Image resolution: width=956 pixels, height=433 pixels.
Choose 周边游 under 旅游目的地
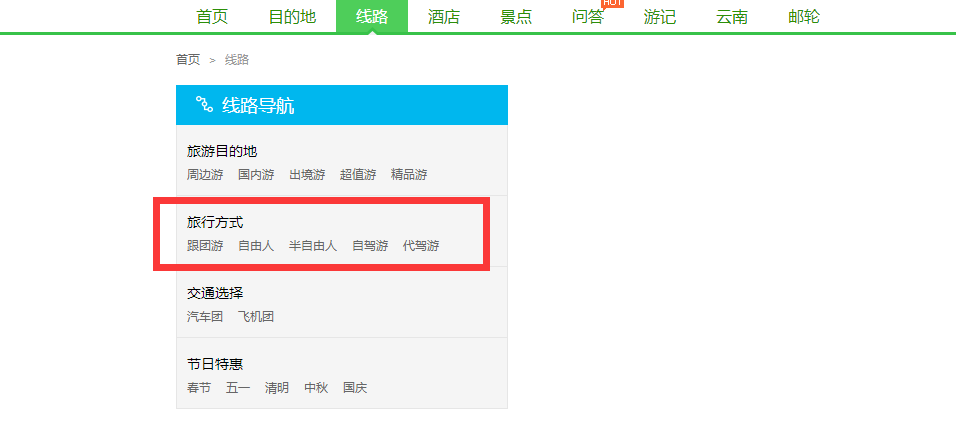[205, 175]
